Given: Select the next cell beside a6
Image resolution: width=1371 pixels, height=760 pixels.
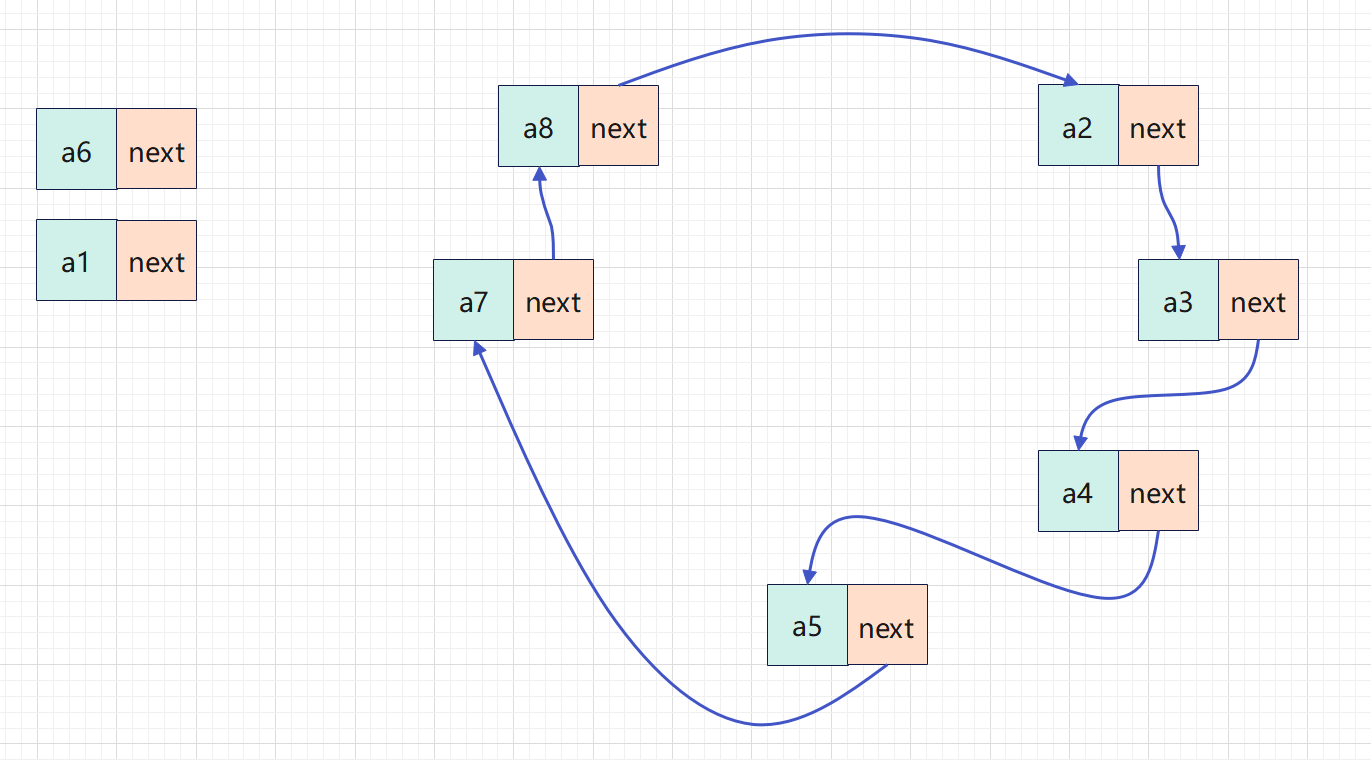Looking at the screenshot, I should point(157,149).
